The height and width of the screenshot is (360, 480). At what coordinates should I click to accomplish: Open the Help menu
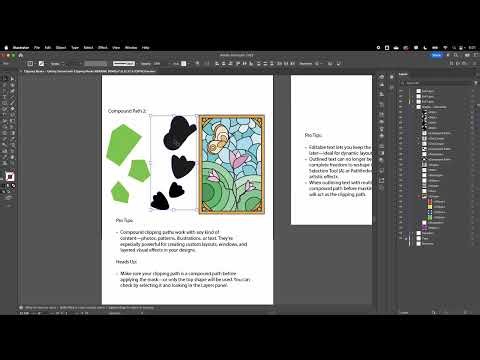click(x=145, y=48)
